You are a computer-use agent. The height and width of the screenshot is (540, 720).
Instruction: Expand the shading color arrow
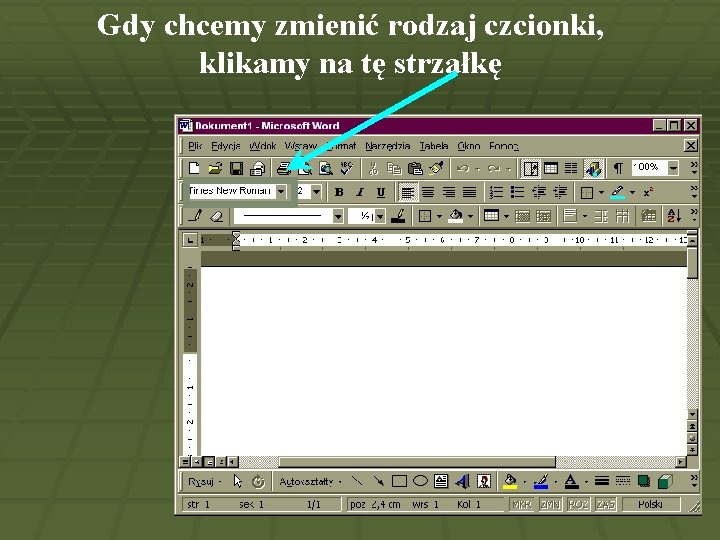pyautogui.click(x=470, y=216)
